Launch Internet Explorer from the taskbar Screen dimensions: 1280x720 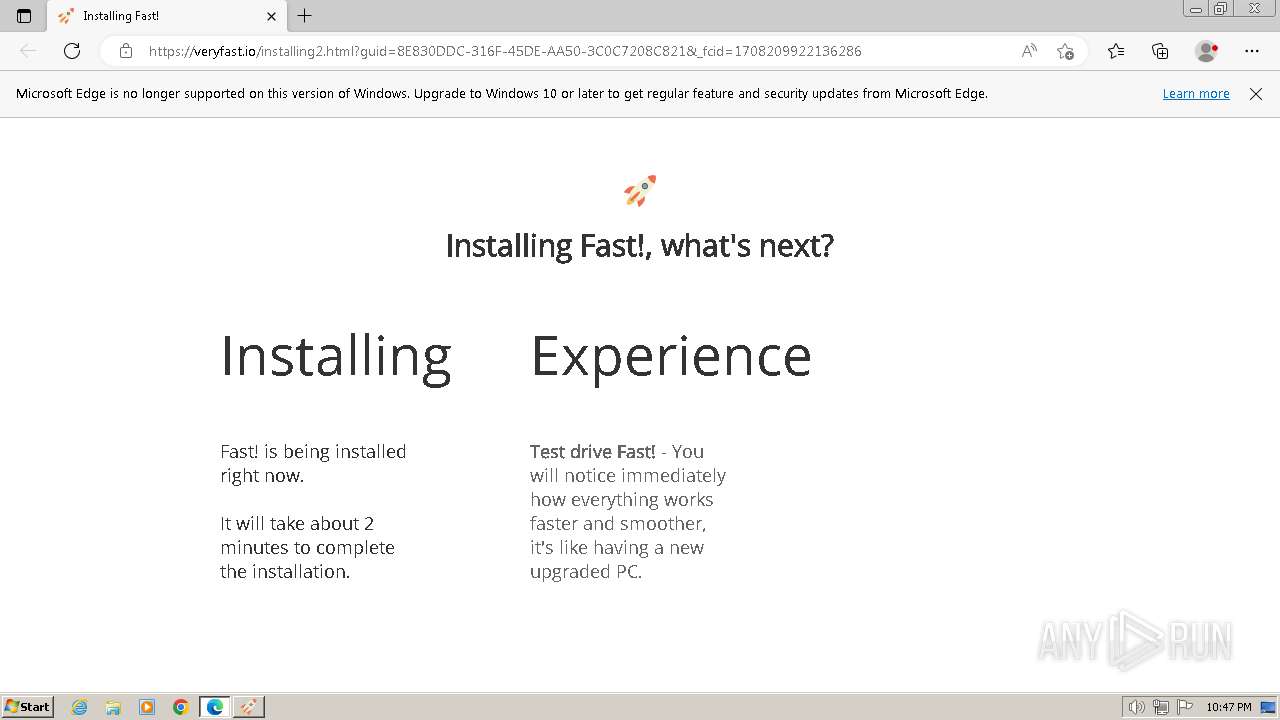click(x=80, y=707)
